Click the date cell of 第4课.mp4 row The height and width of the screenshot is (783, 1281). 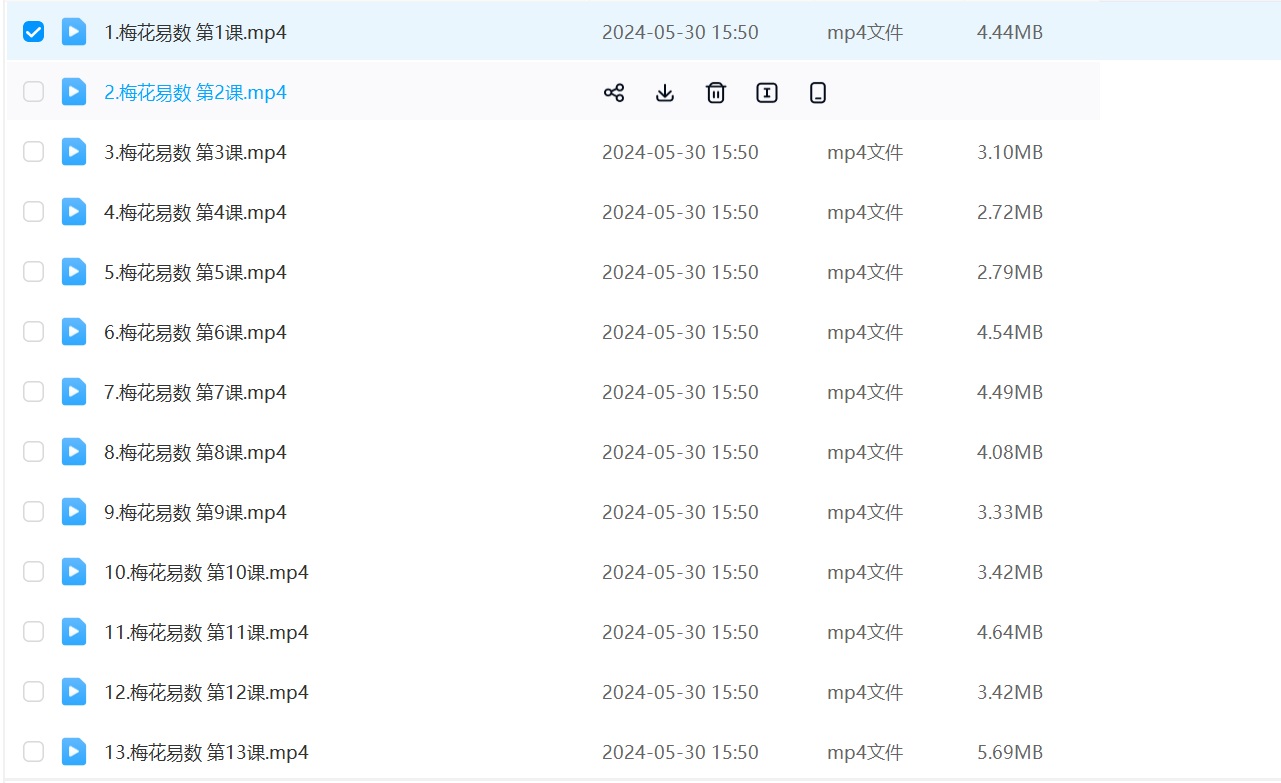point(680,213)
